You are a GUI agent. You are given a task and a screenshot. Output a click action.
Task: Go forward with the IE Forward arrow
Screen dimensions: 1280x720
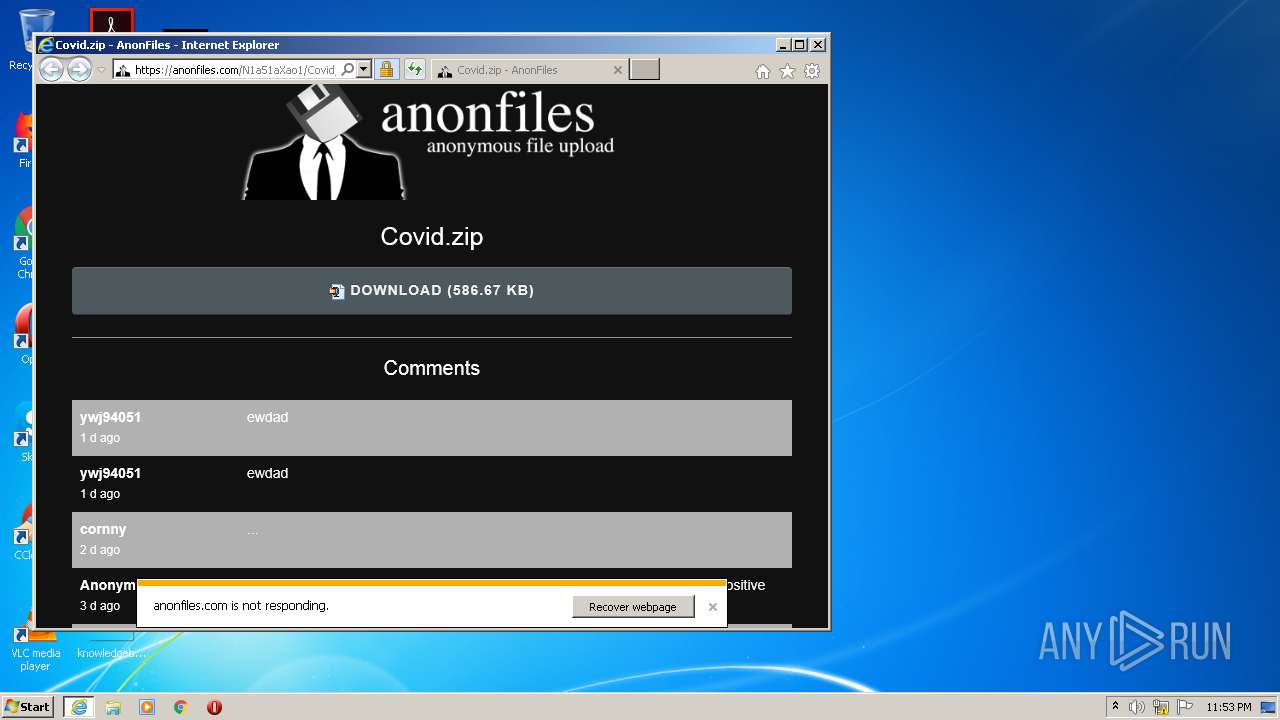click(79, 69)
